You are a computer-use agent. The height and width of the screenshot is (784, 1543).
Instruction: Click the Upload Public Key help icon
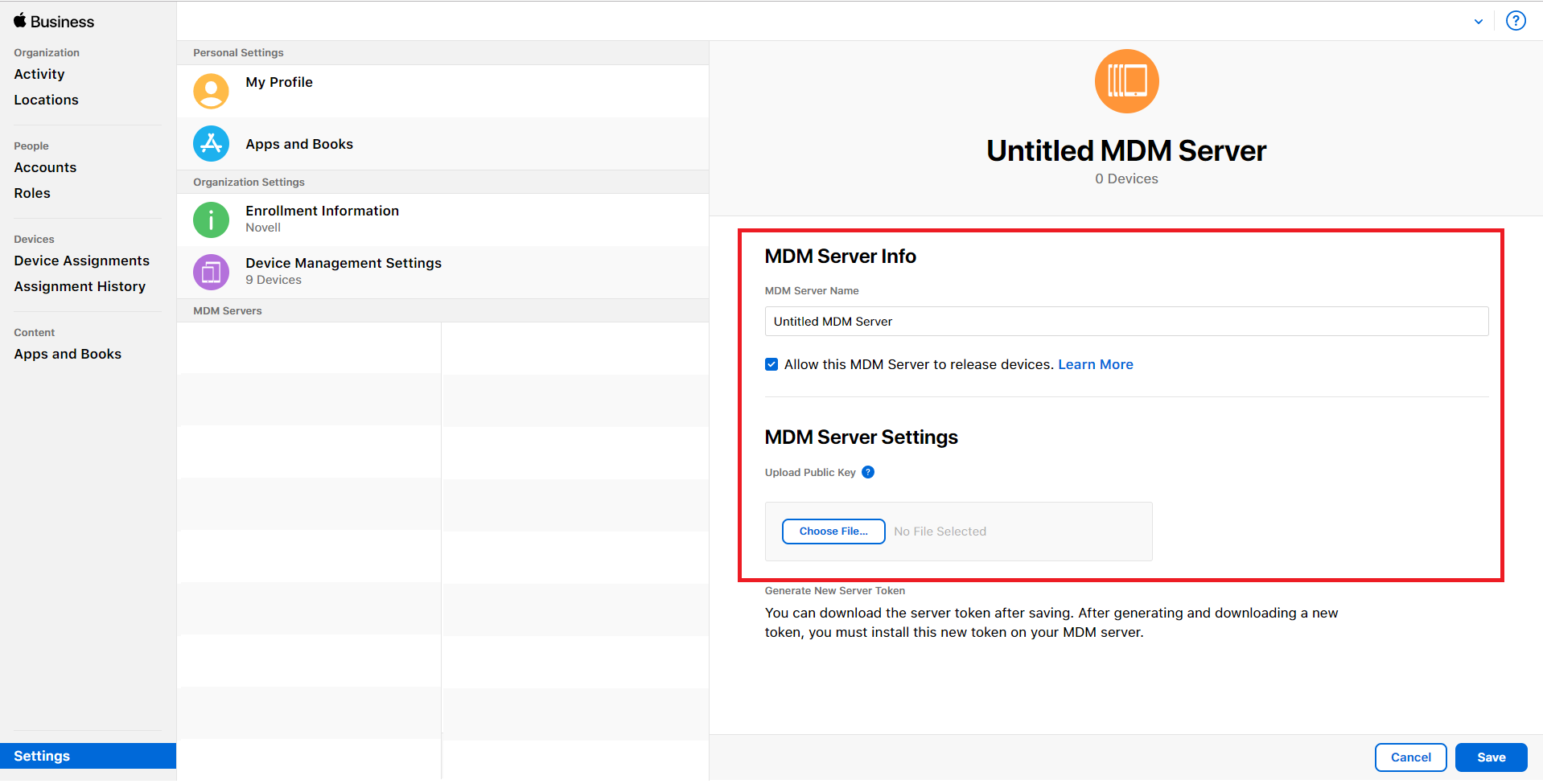tap(868, 472)
